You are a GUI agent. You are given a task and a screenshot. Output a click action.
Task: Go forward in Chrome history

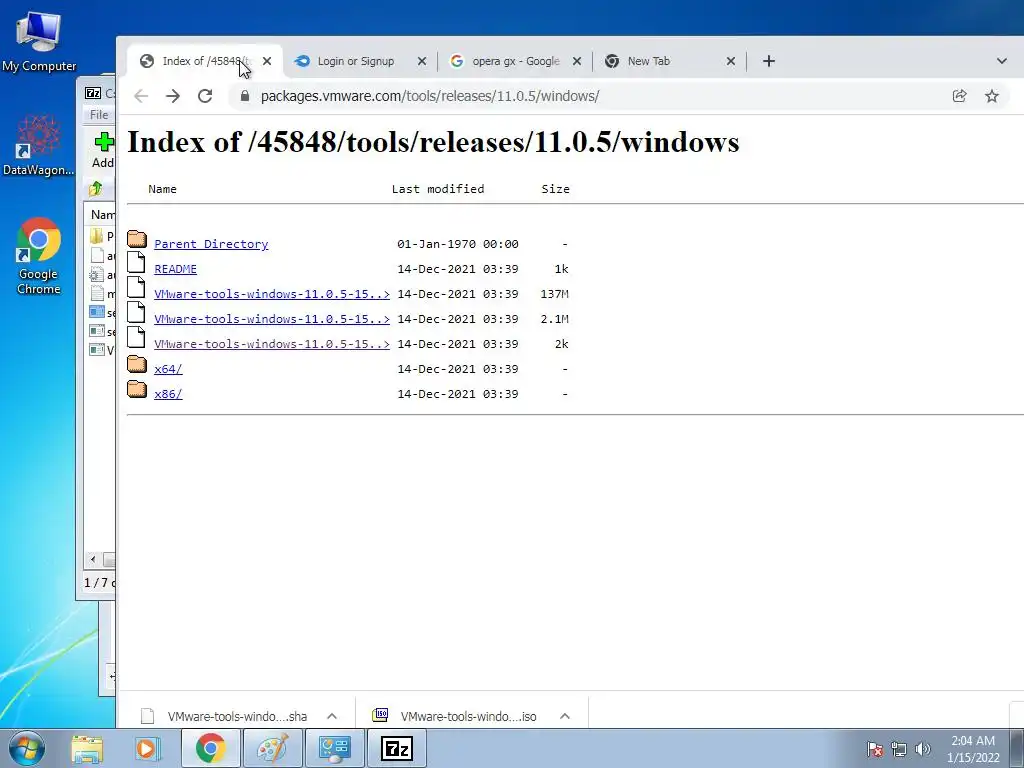tap(173, 96)
